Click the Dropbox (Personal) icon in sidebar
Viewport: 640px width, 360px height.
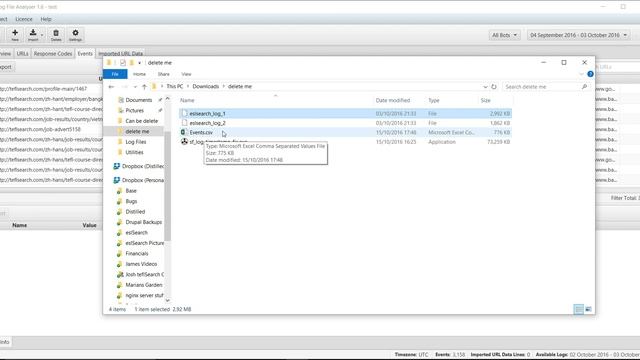coord(116,180)
